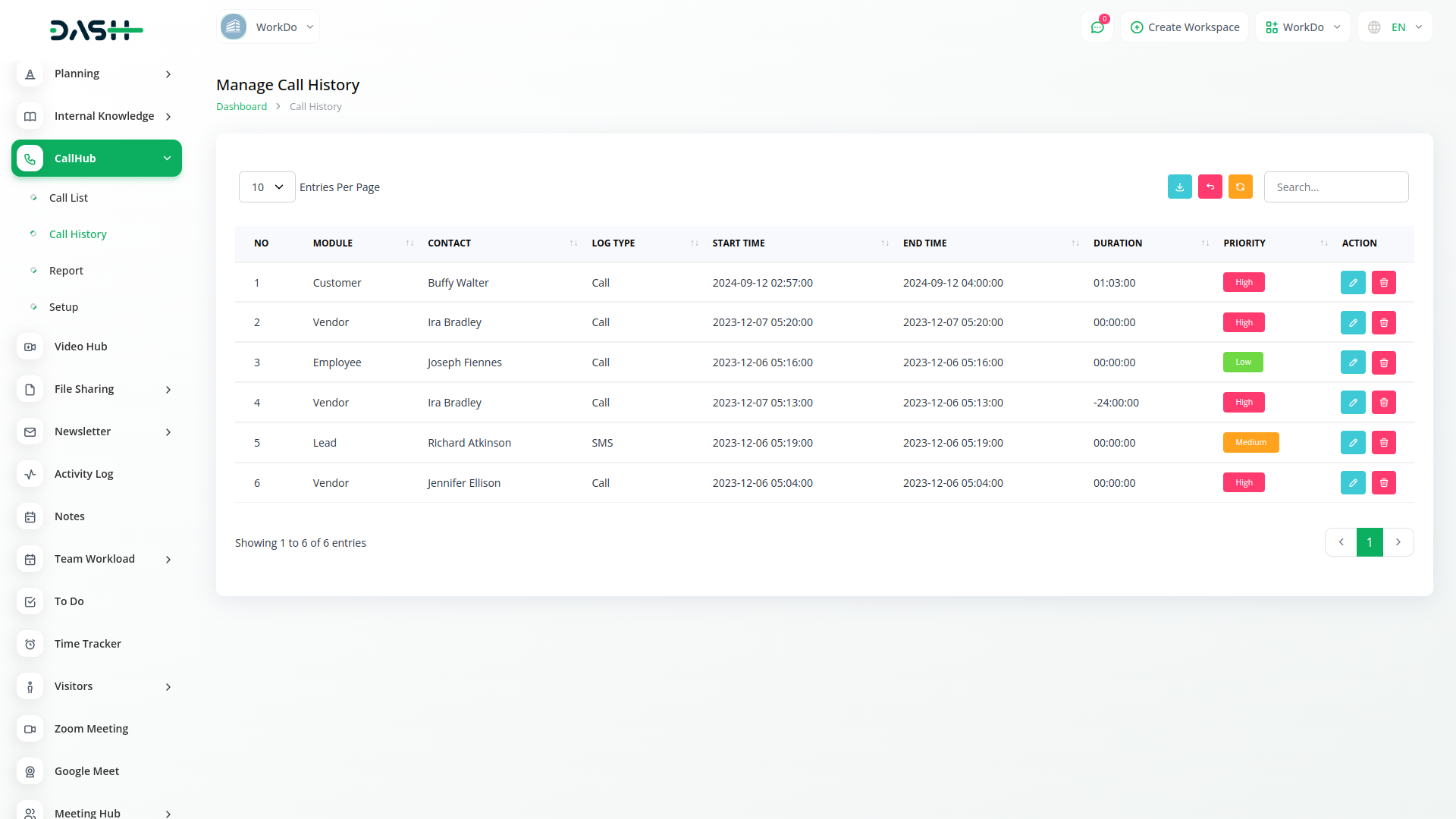
Task: Click the orange refresh reset icon
Action: [x=1240, y=187]
